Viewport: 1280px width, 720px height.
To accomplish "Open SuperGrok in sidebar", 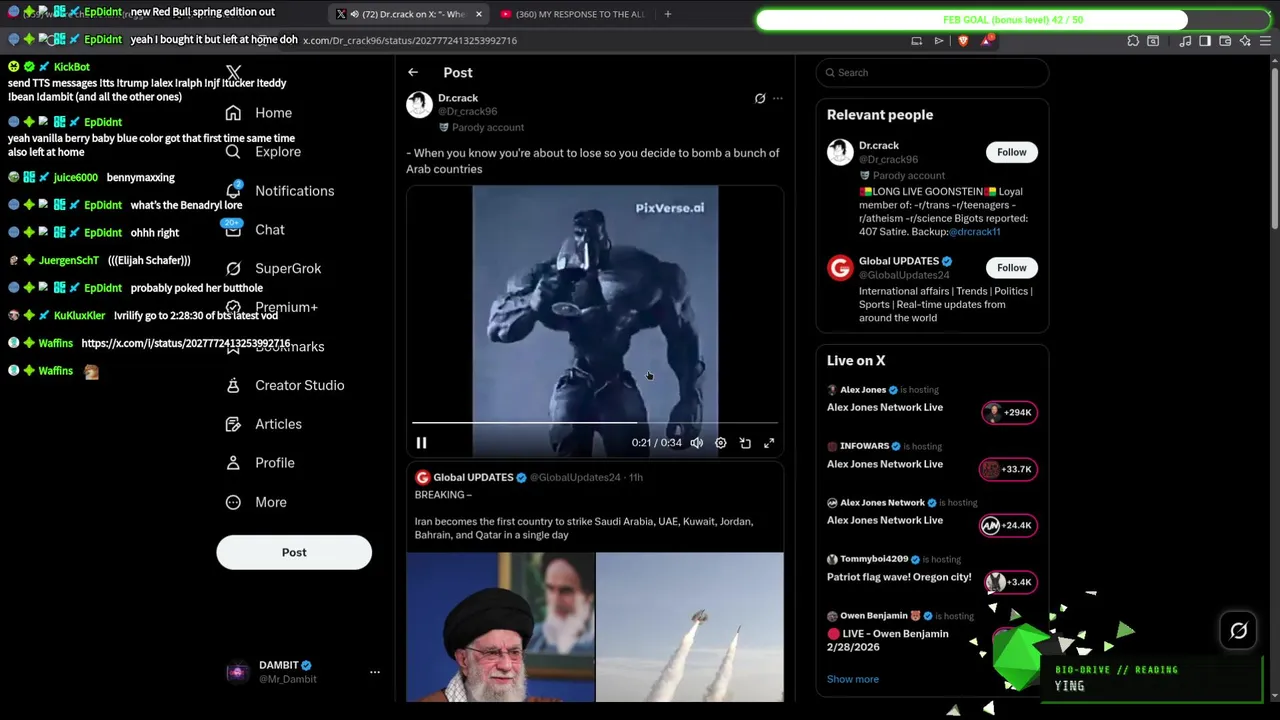I will pyautogui.click(x=272, y=269).
